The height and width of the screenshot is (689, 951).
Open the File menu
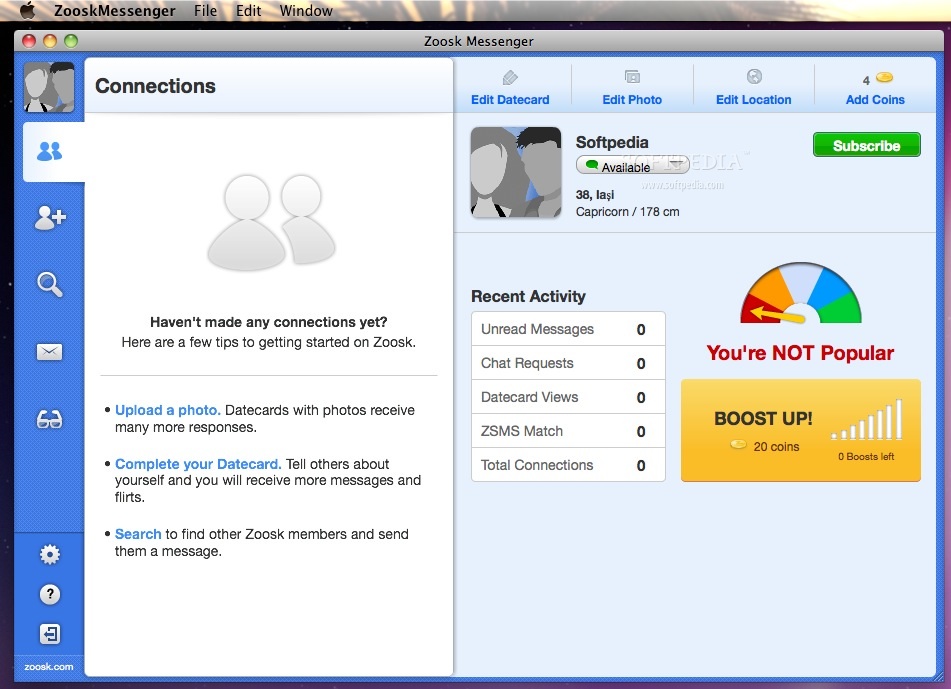pyautogui.click(x=206, y=11)
